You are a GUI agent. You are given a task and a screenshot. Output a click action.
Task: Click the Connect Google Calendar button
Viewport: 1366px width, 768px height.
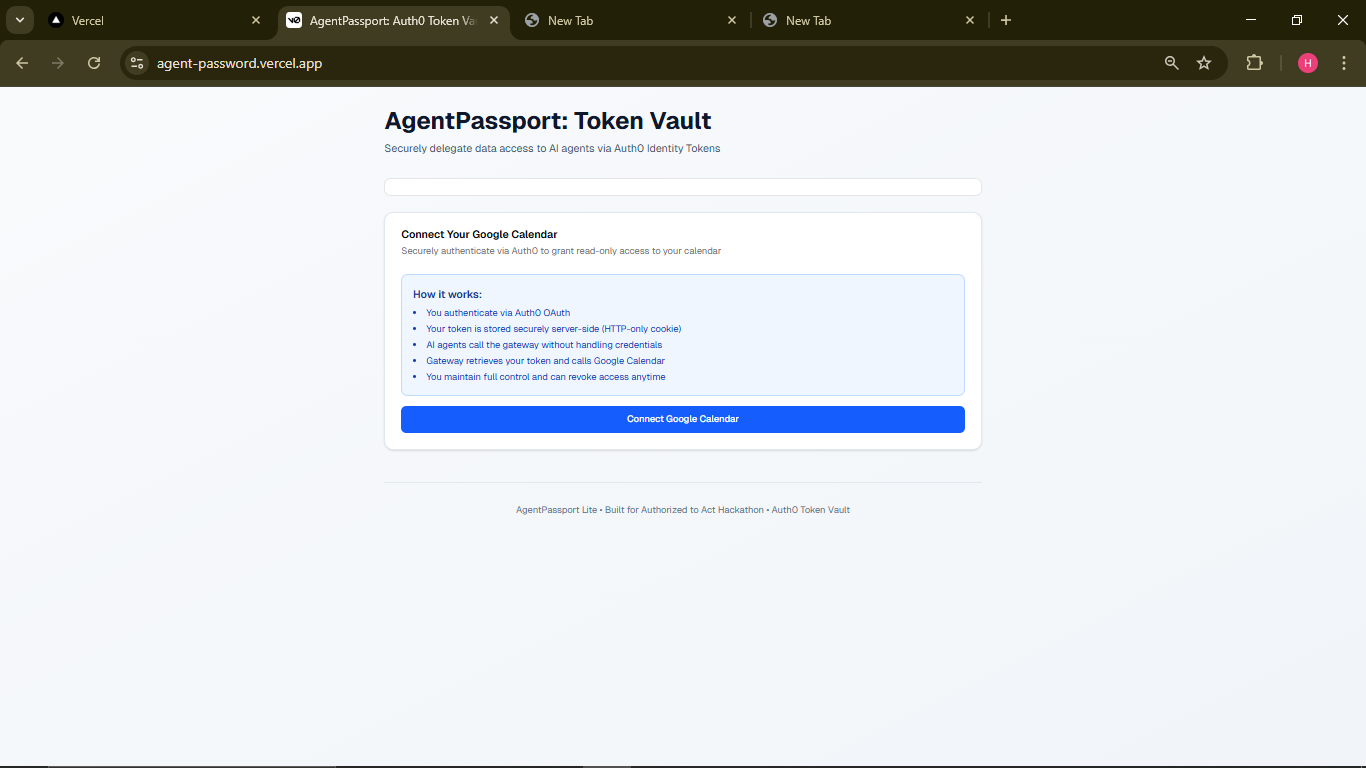683,419
